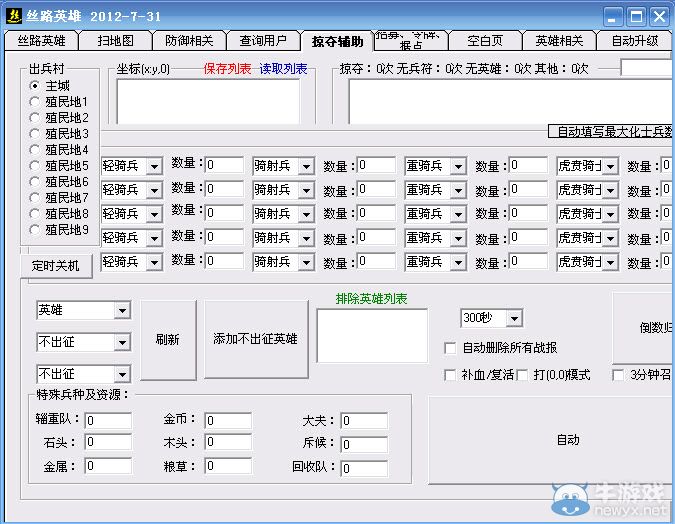Click the 粮草 input field
This screenshot has height=524, width=675.
click(228, 466)
